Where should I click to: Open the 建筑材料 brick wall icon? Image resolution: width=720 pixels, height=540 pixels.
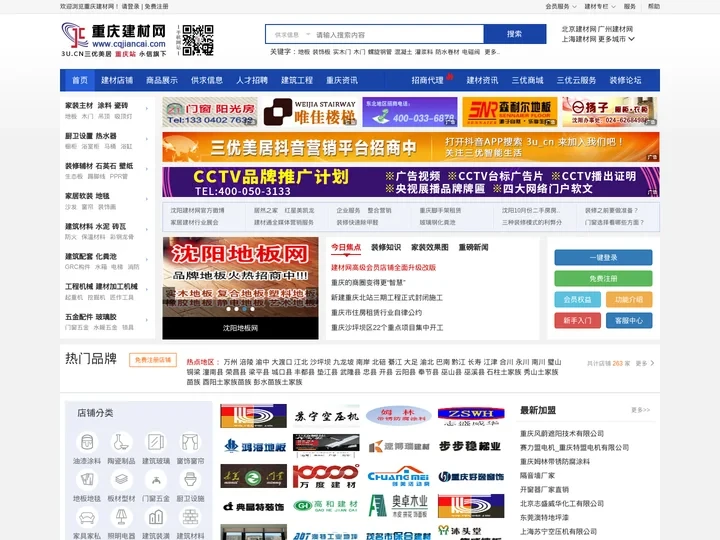point(190,518)
